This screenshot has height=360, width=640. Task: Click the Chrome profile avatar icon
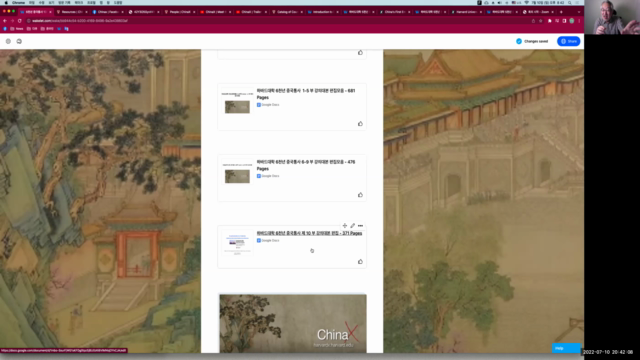pos(572,21)
